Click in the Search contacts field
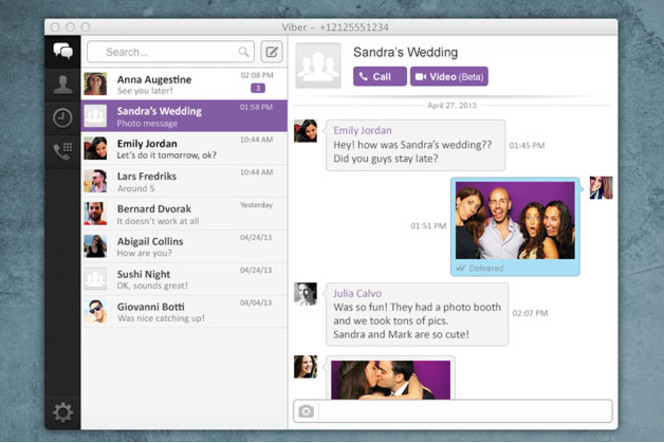664x443 pixels. [165, 52]
